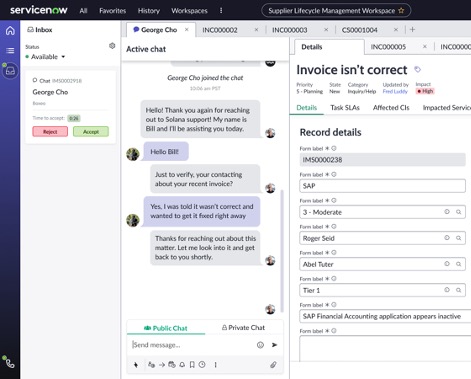Click the SAP text field

tap(382, 186)
